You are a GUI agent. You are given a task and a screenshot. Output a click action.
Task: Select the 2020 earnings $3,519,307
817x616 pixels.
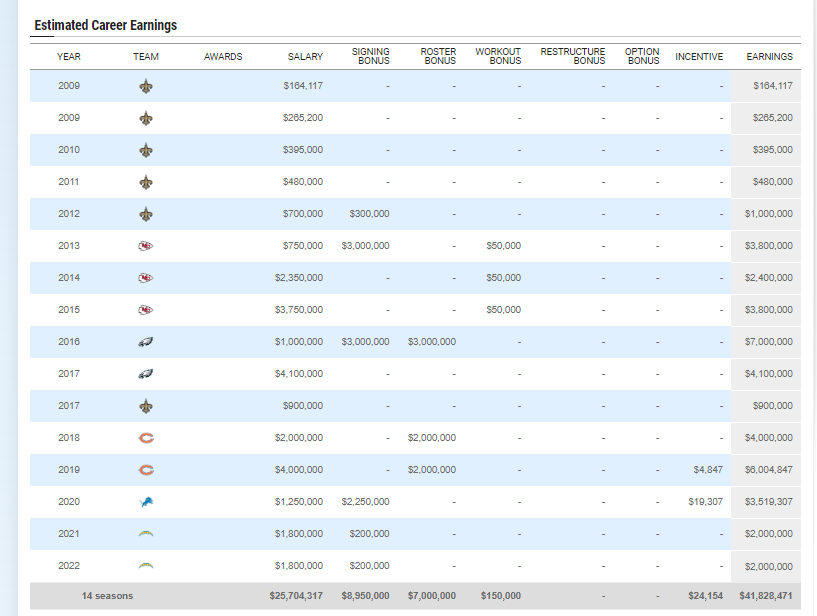tap(769, 502)
